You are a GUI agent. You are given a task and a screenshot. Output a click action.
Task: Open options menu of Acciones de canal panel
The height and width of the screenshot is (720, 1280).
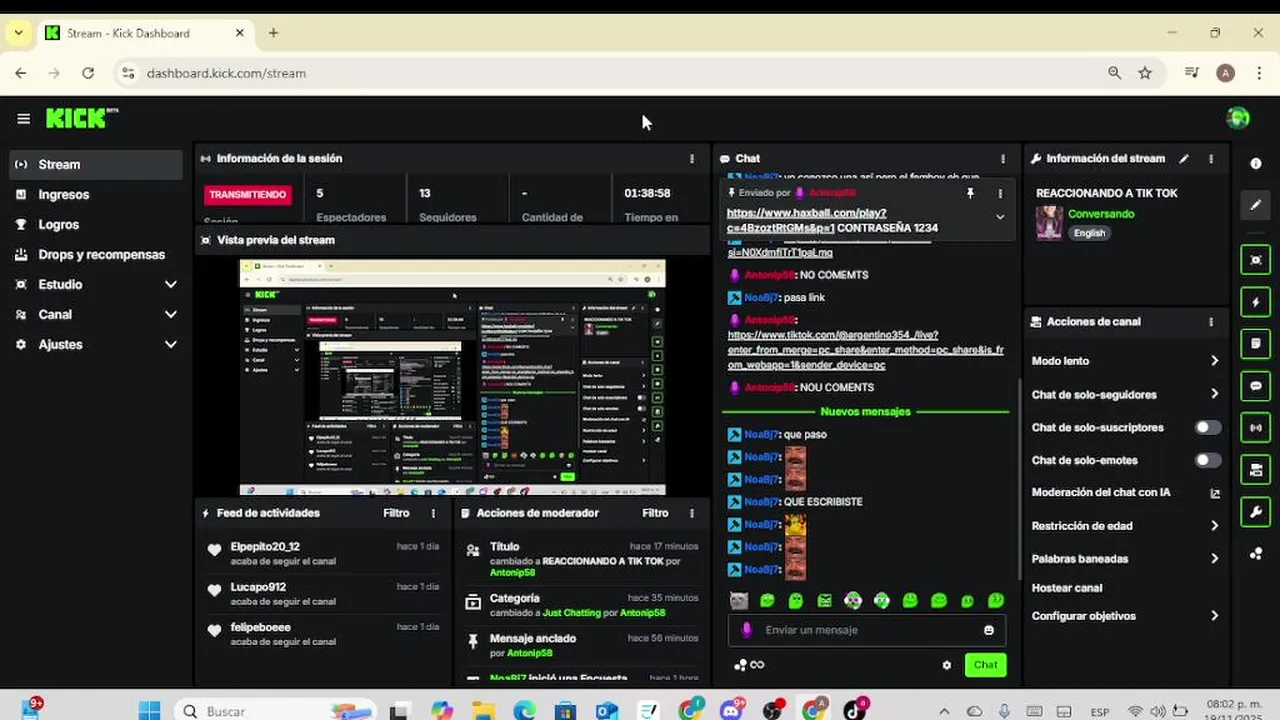(1211, 322)
